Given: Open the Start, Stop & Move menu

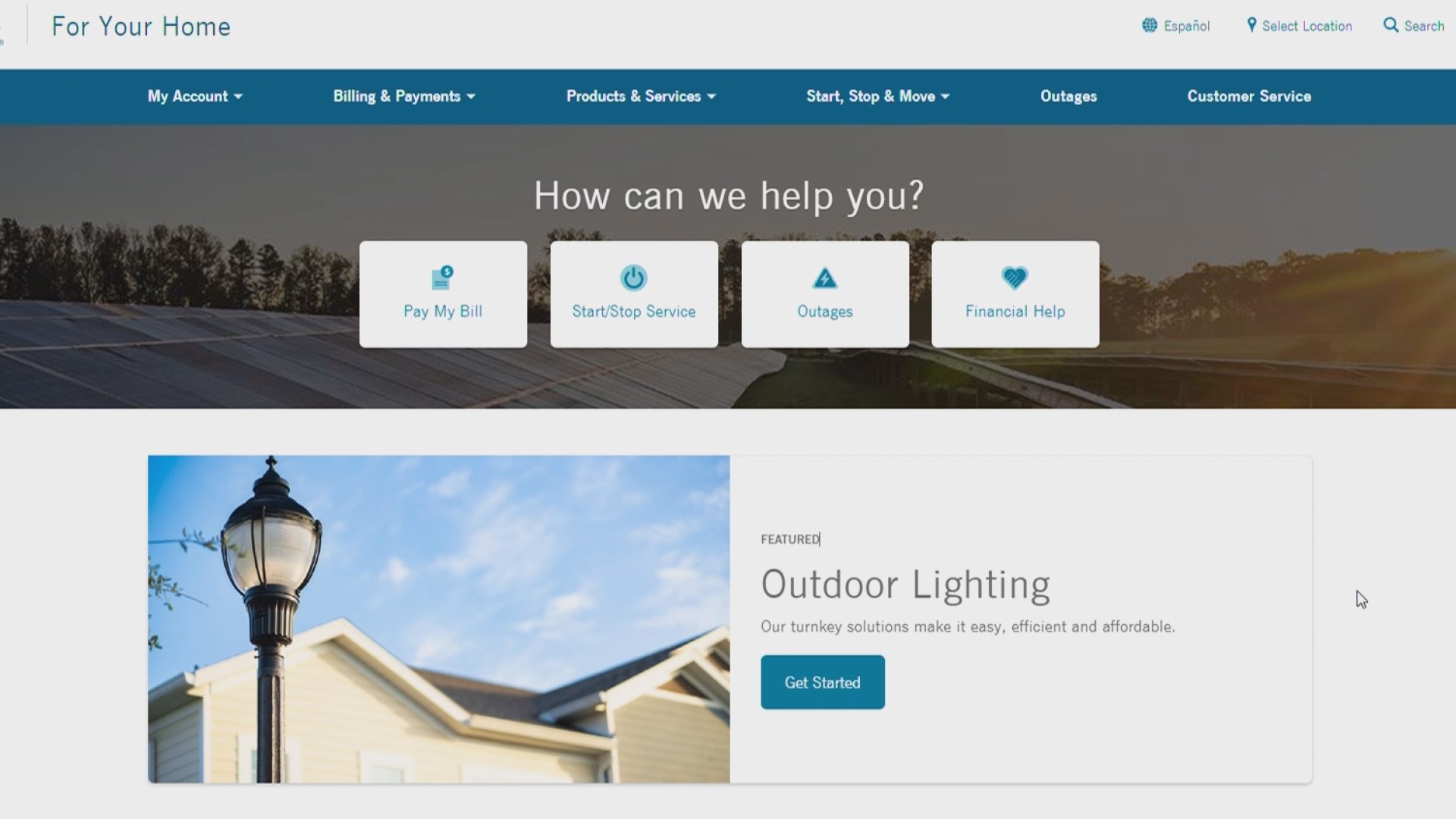Looking at the screenshot, I should tap(877, 96).
